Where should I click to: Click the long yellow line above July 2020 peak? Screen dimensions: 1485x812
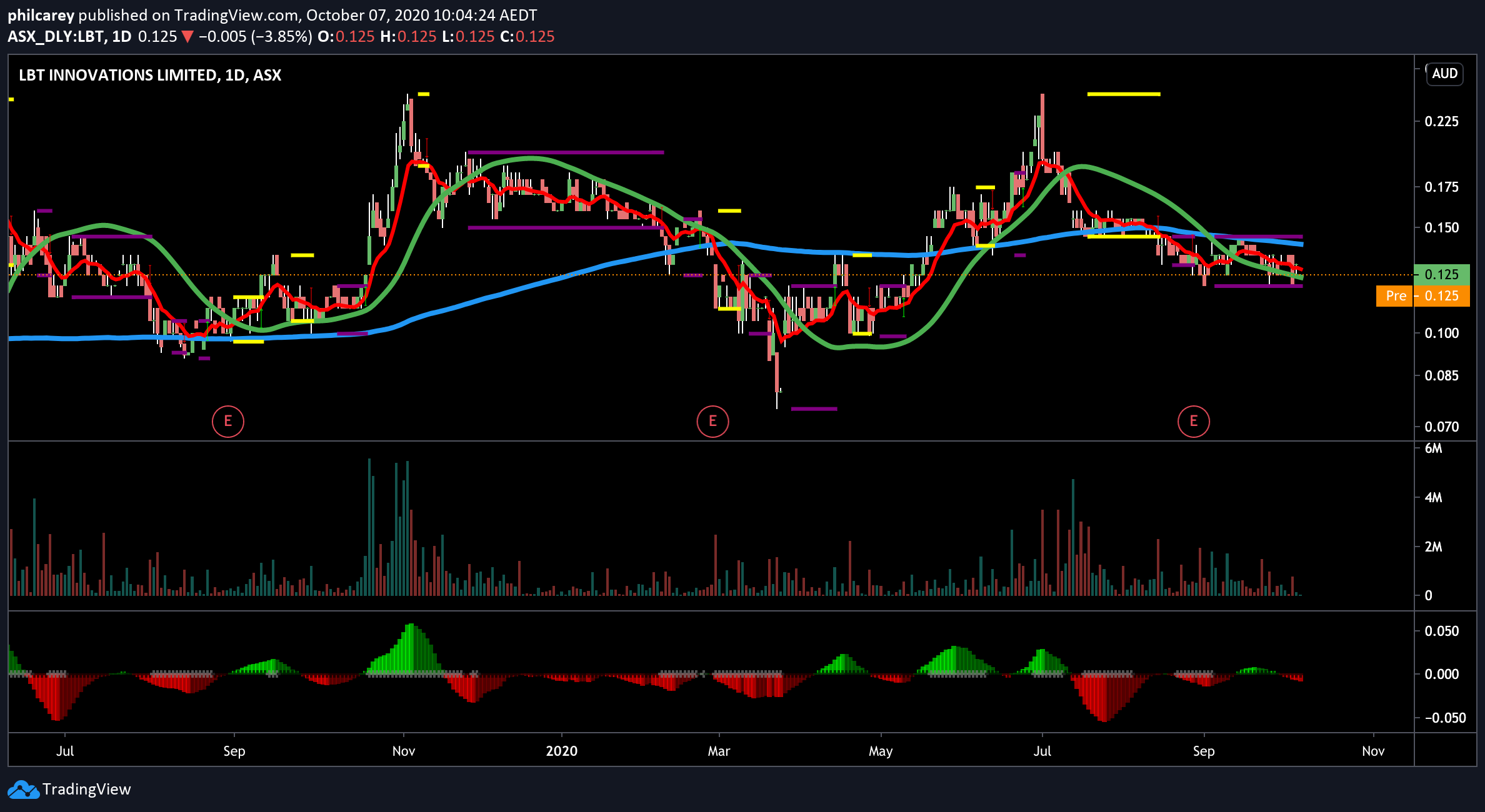click(1124, 94)
